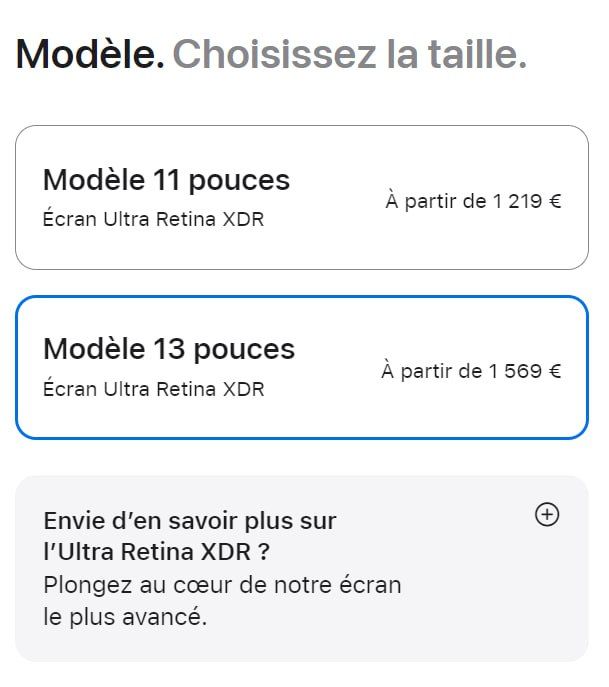Screen dimensions: 609x687
Task: Click the "Choisissez la taille." heading text
Action: point(349,54)
